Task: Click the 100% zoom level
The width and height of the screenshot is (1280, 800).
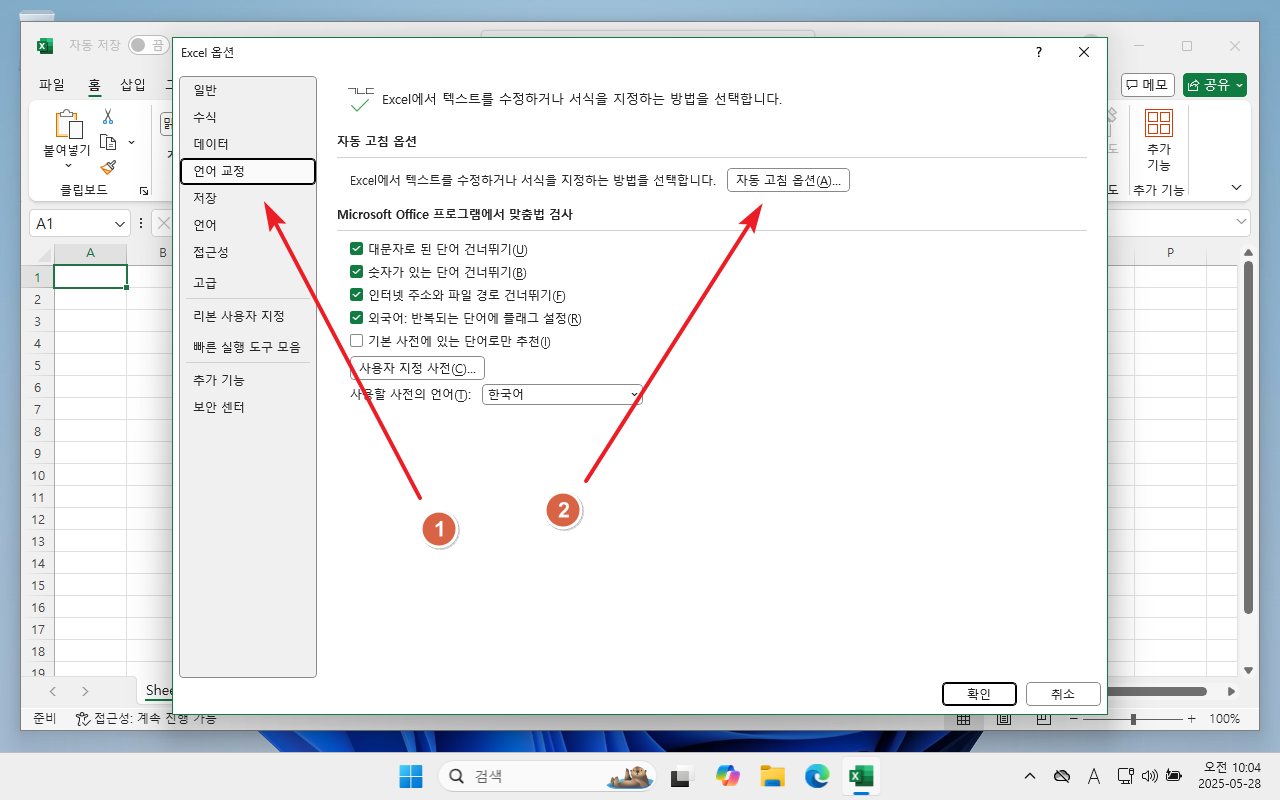Action: pyautogui.click(x=1224, y=719)
